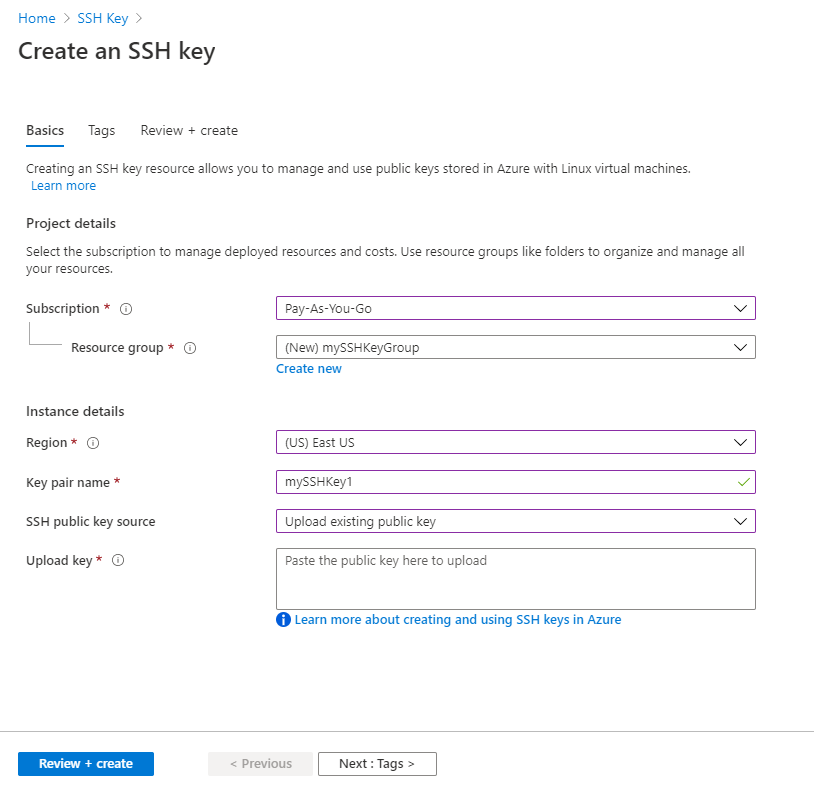
Task: Click the info icon next to Subscription
Action: [x=125, y=309]
